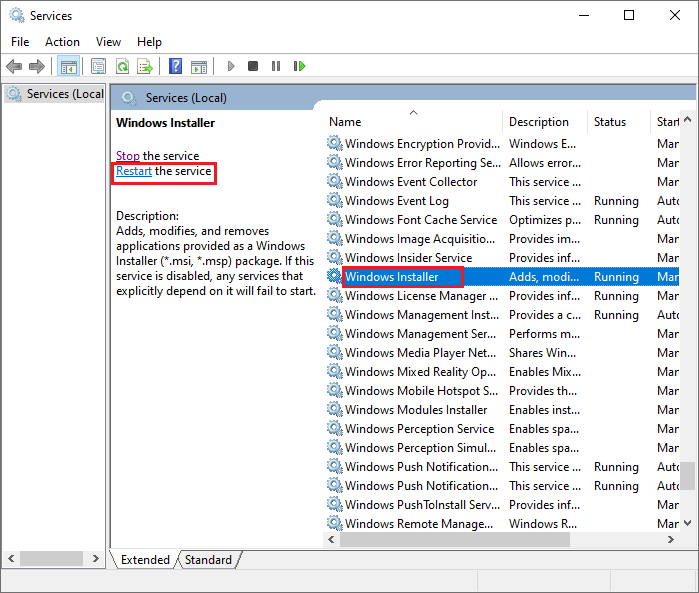
Task: Select Windows Perception Simulation service
Action: tap(502, 447)
